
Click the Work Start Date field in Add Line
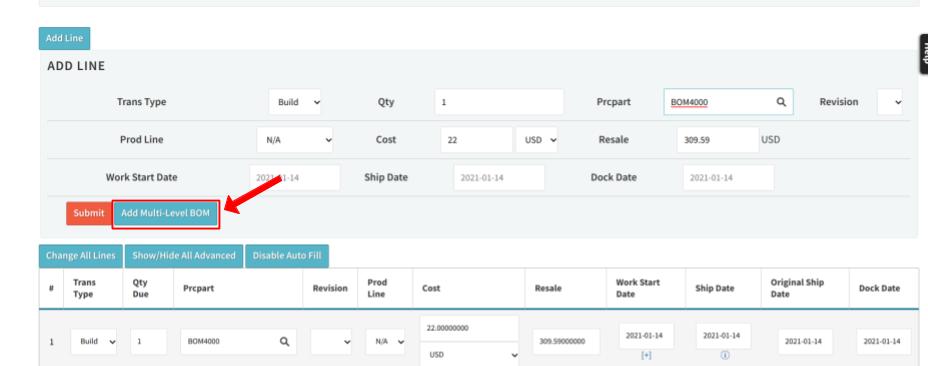click(x=295, y=178)
